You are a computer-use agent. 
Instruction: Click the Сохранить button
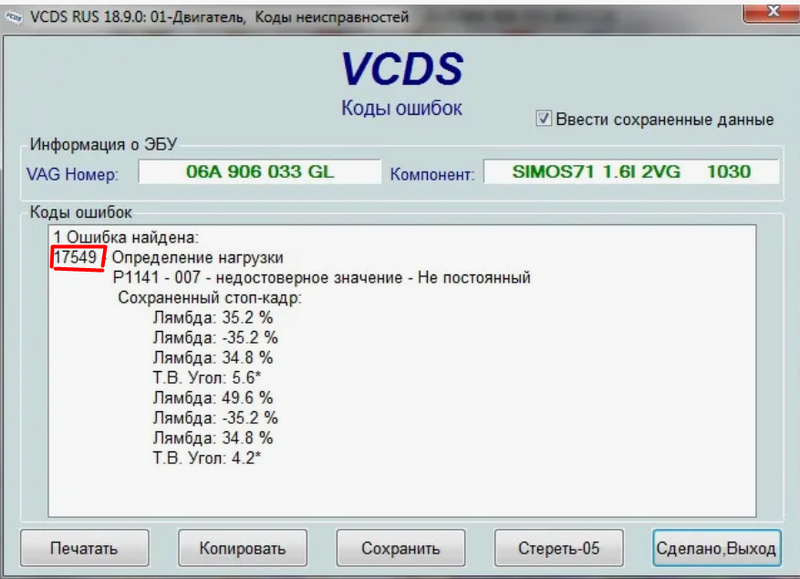click(x=401, y=548)
